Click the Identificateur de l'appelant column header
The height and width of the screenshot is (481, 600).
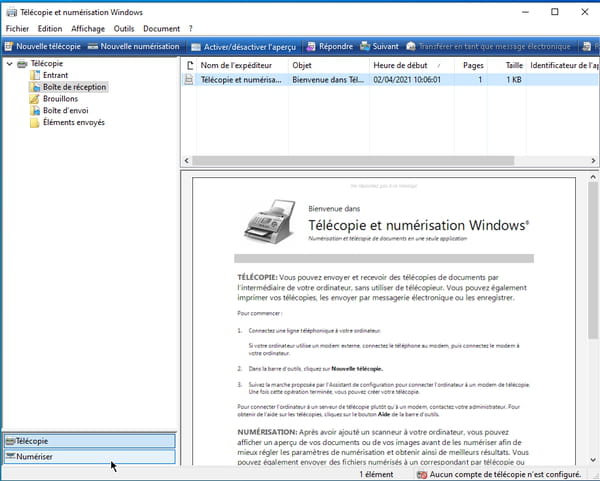563,65
